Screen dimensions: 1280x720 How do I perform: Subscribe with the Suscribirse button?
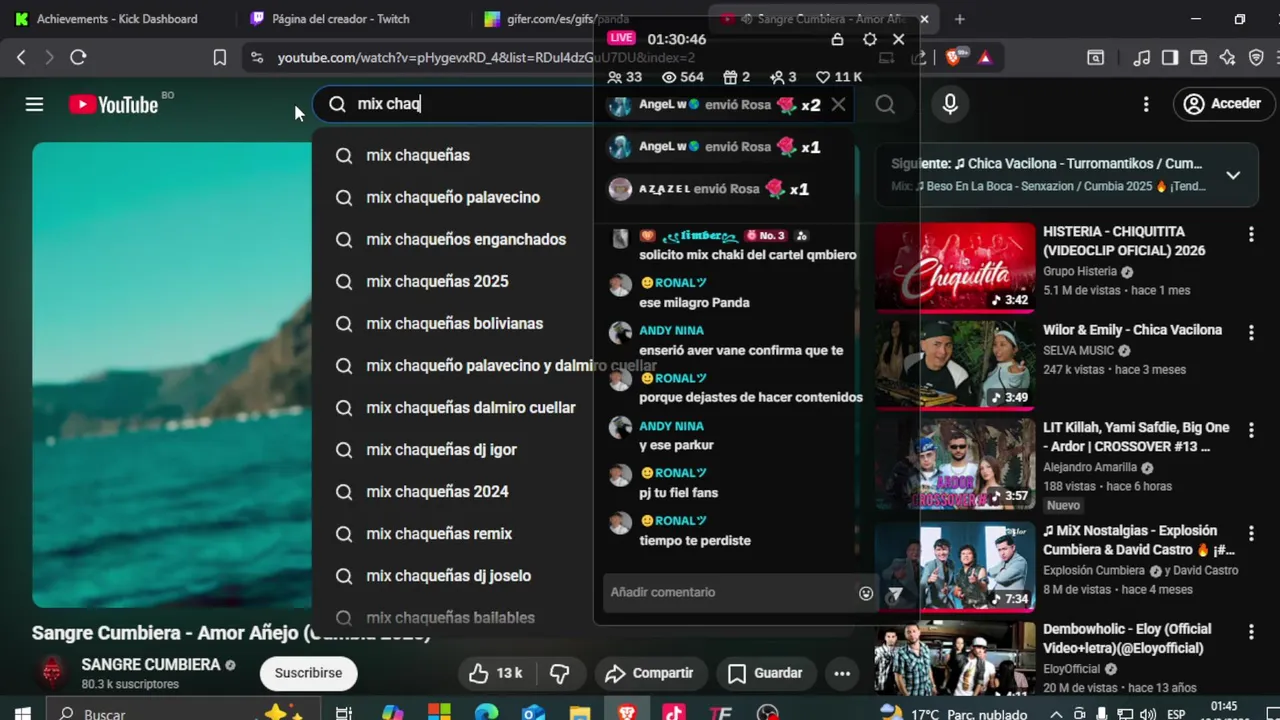[308, 673]
